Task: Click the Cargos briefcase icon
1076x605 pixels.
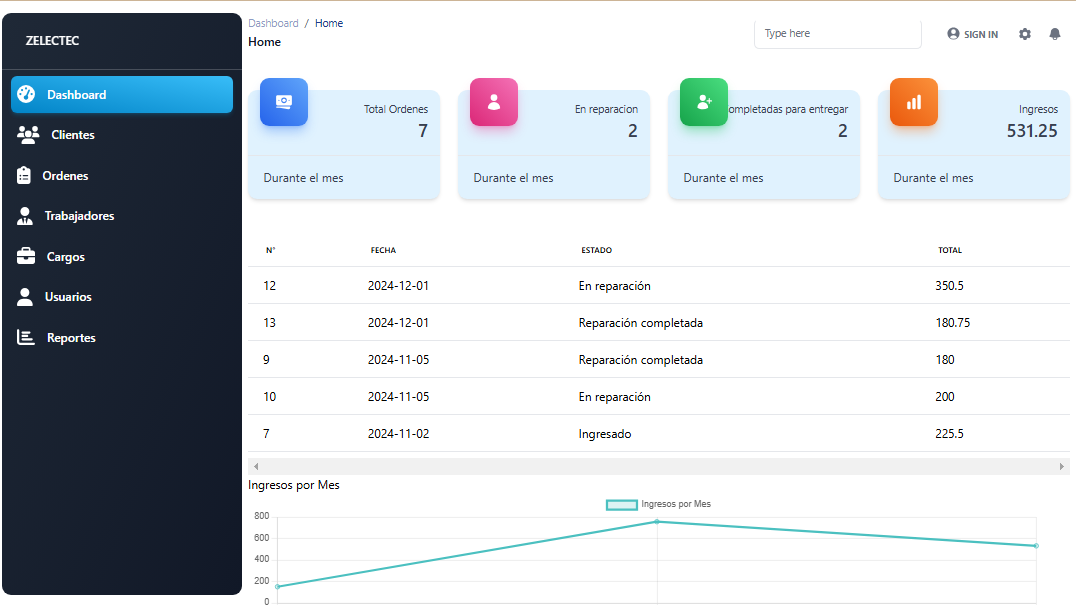Action: (x=26, y=256)
